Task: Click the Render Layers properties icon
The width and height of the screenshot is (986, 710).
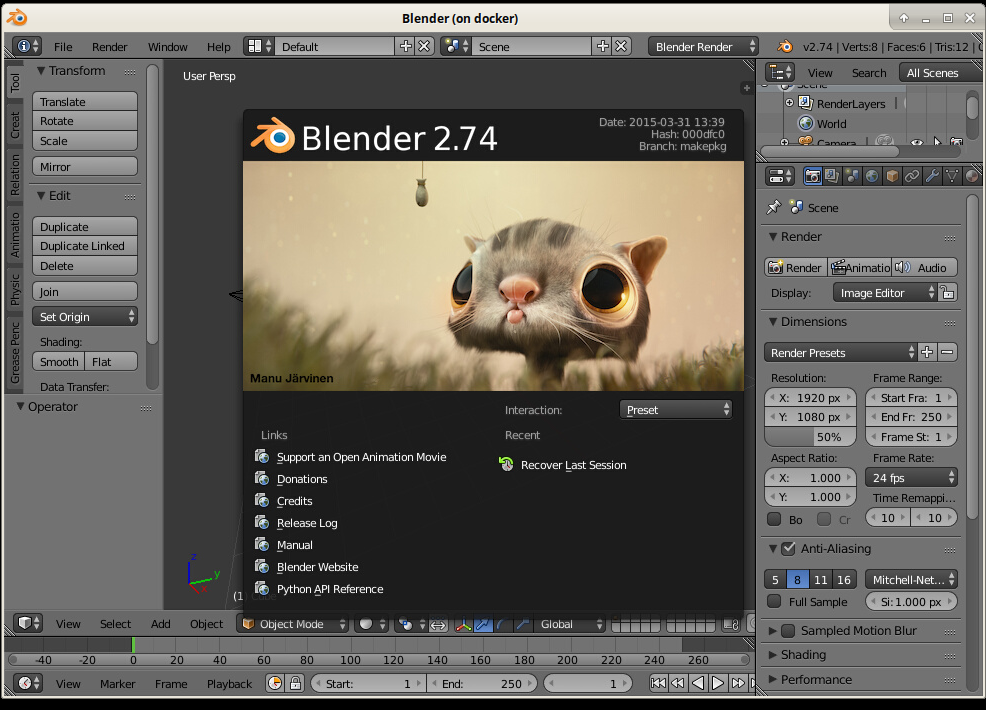Action: pos(833,176)
